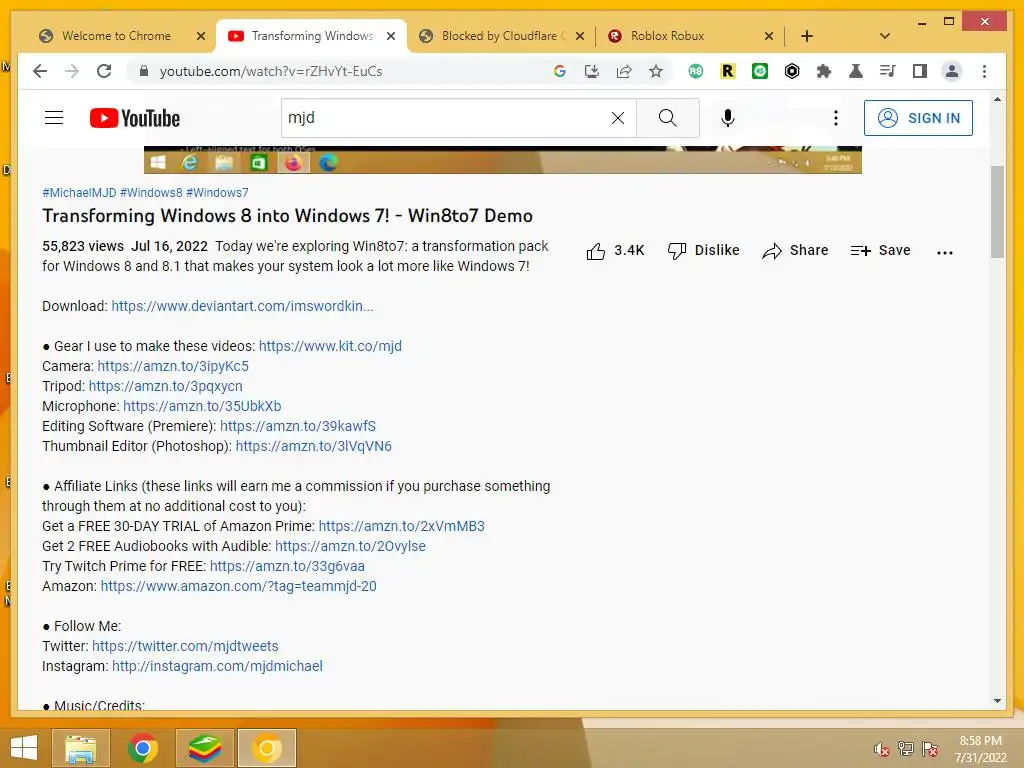Close the Roblox Robux tab
1024x768 pixels.
coord(769,36)
